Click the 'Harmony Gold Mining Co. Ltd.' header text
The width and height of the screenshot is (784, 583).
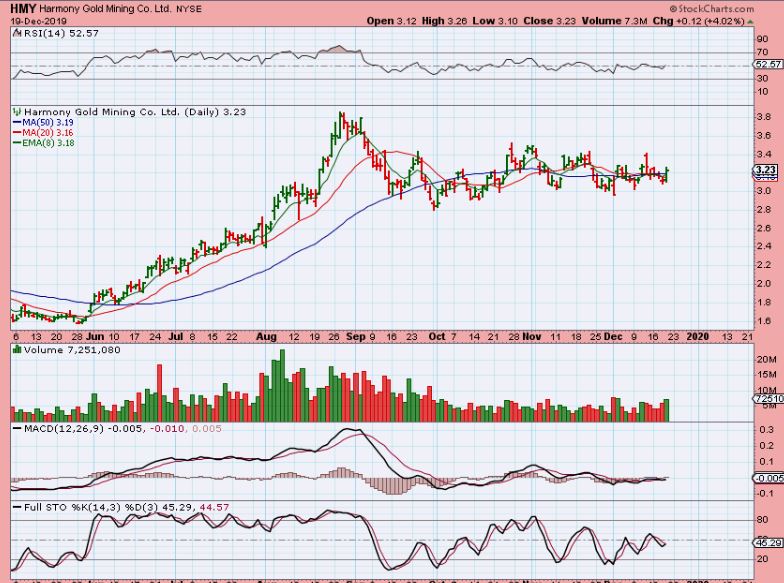(106, 9)
